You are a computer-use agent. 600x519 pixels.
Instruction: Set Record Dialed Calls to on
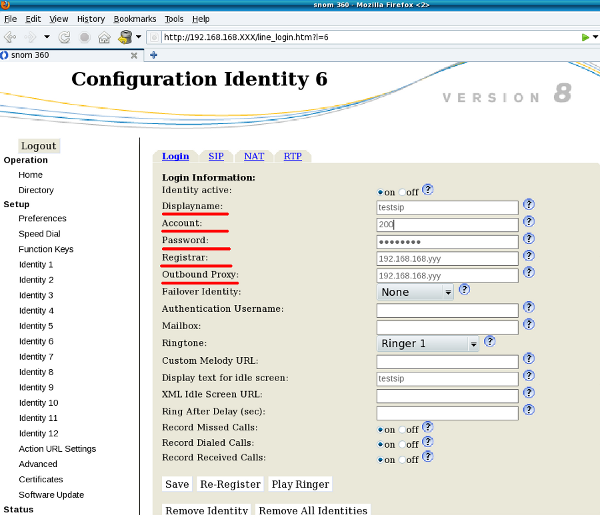point(380,445)
